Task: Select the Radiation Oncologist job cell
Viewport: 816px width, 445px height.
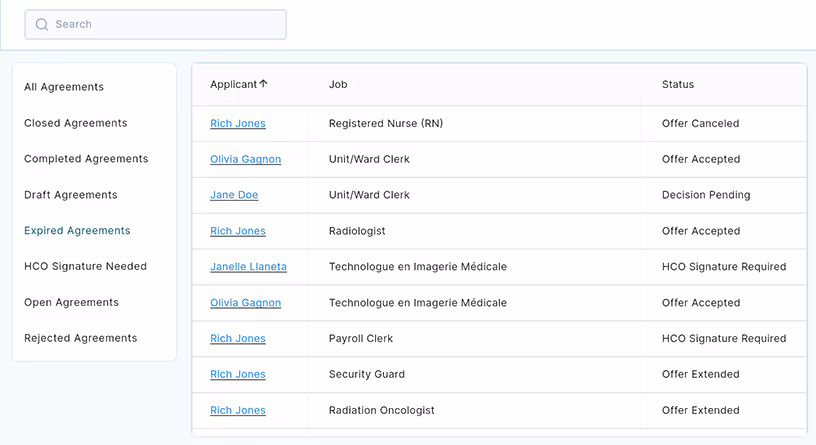Action: 381,410
